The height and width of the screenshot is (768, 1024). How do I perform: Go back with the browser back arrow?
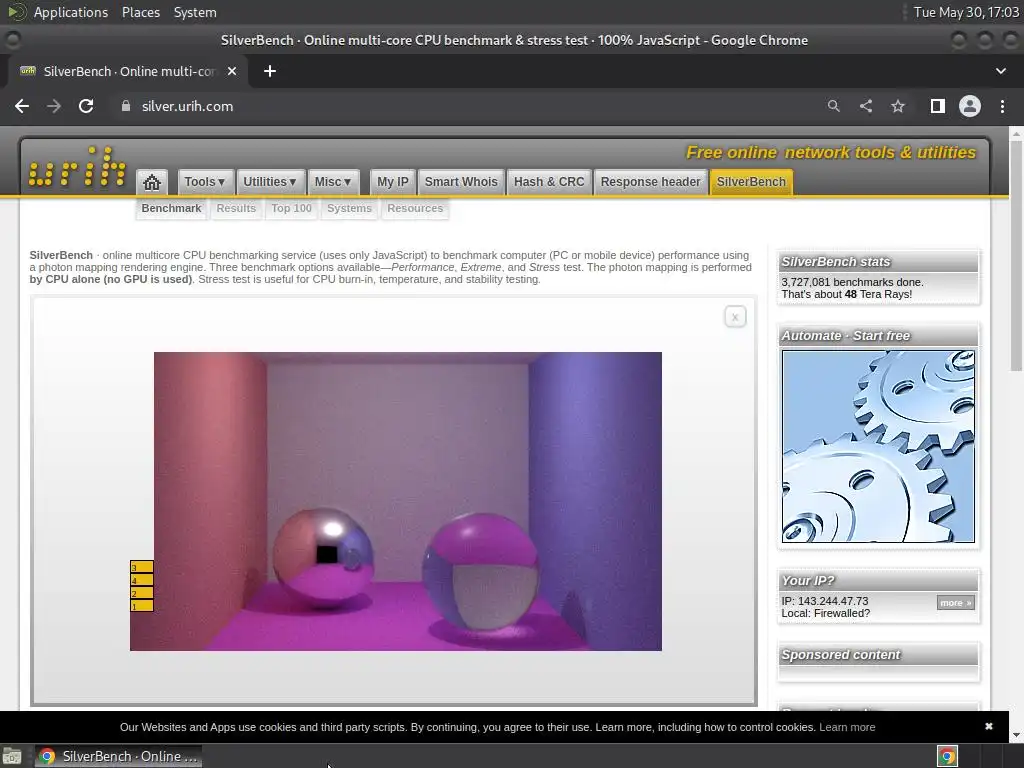[x=22, y=106]
